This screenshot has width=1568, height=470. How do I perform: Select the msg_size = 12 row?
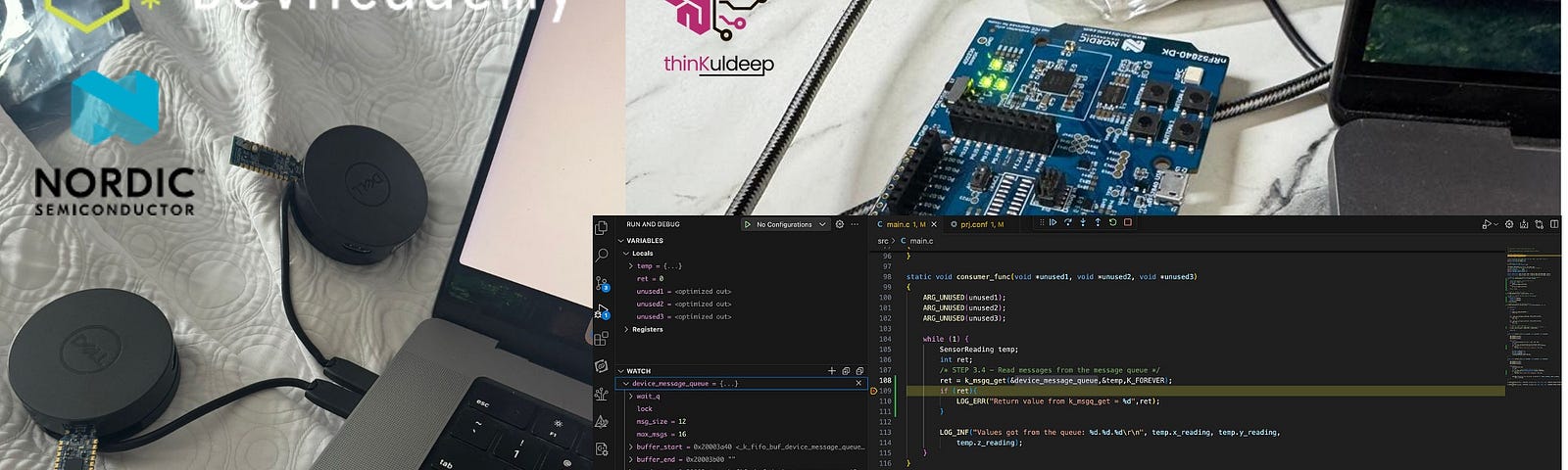pyautogui.click(x=741, y=422)
